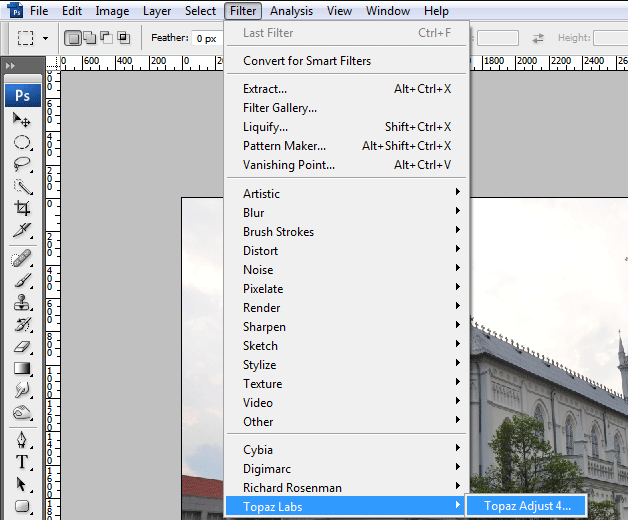Open the tool preset picker arrow
Screen dimensions: 628x520
pyautogui.click(x=45, y=38)
